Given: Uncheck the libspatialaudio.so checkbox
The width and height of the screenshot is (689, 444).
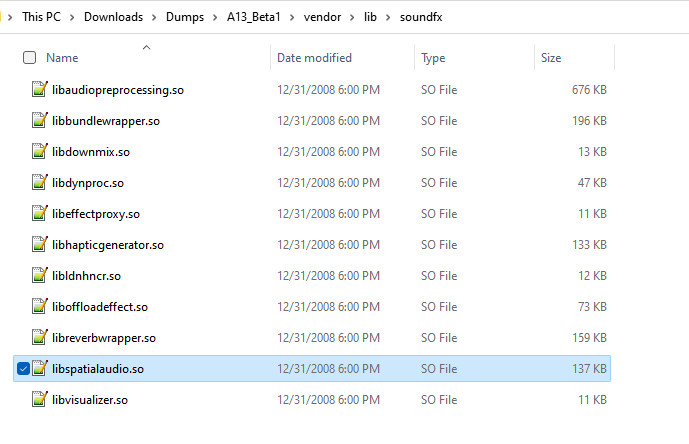Looking at the screenshot, I should click(23, 368).
